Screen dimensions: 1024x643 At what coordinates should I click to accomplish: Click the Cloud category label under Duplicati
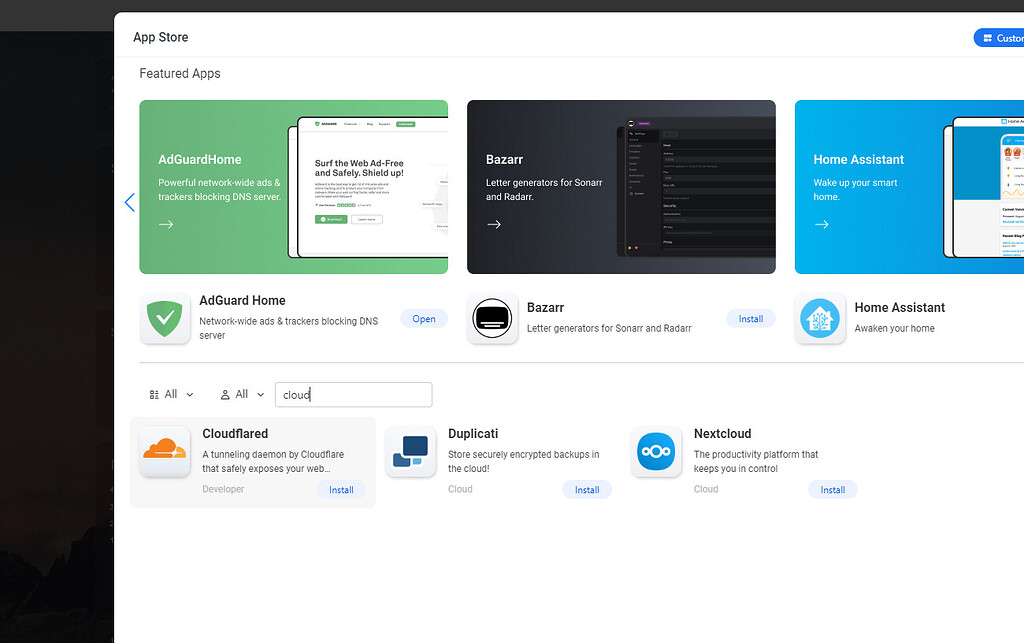[x=460, y=489]
